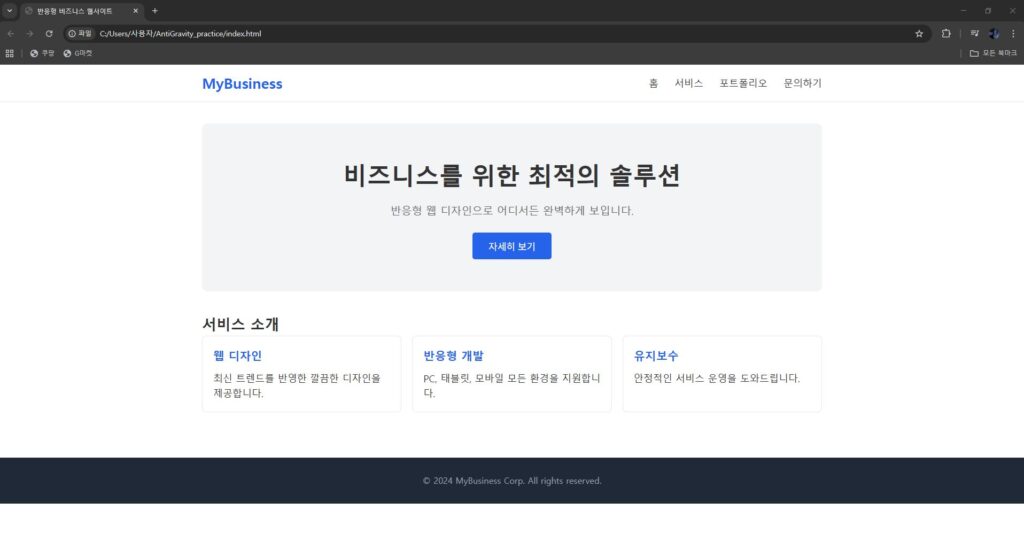The height and width of the screenshot is (556, 1024).
Task: Click the MyBusiness logo
Action: [242, 84]
